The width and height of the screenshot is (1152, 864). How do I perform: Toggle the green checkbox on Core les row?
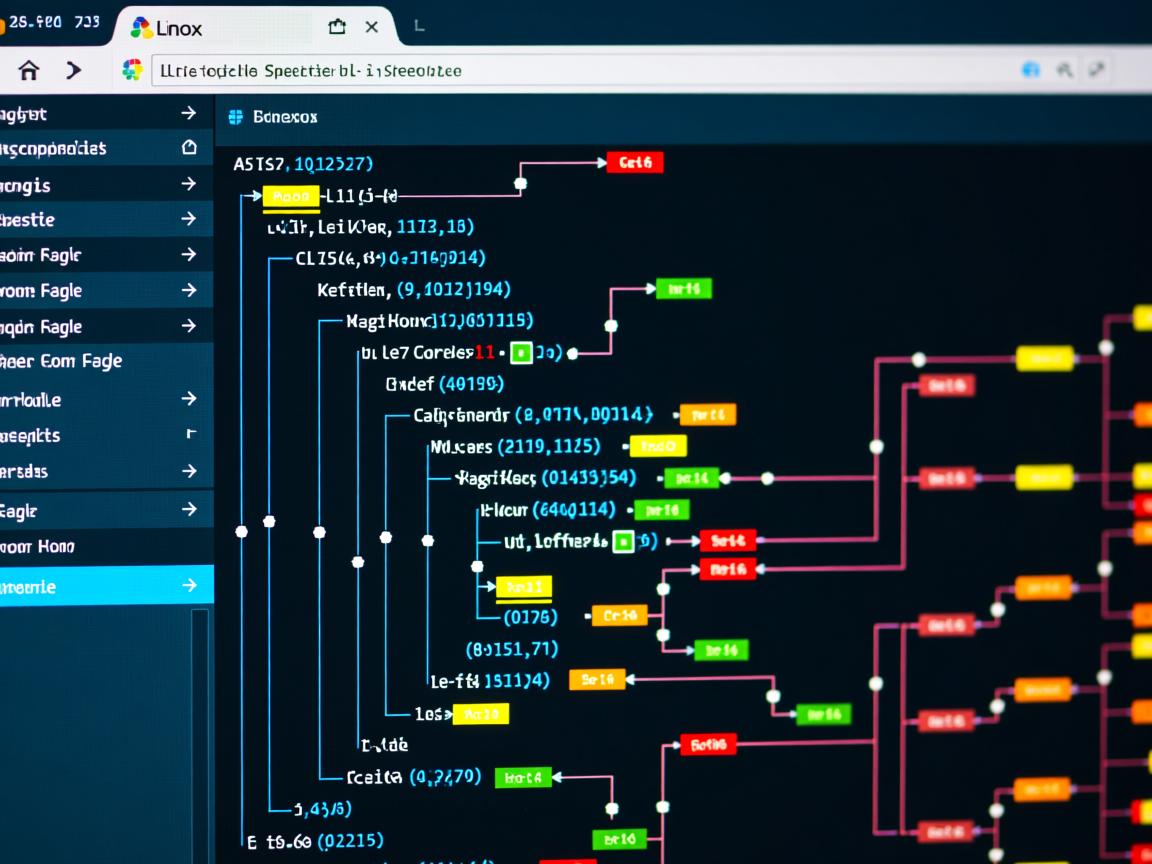pyautogui.click(x=520, y=352)
